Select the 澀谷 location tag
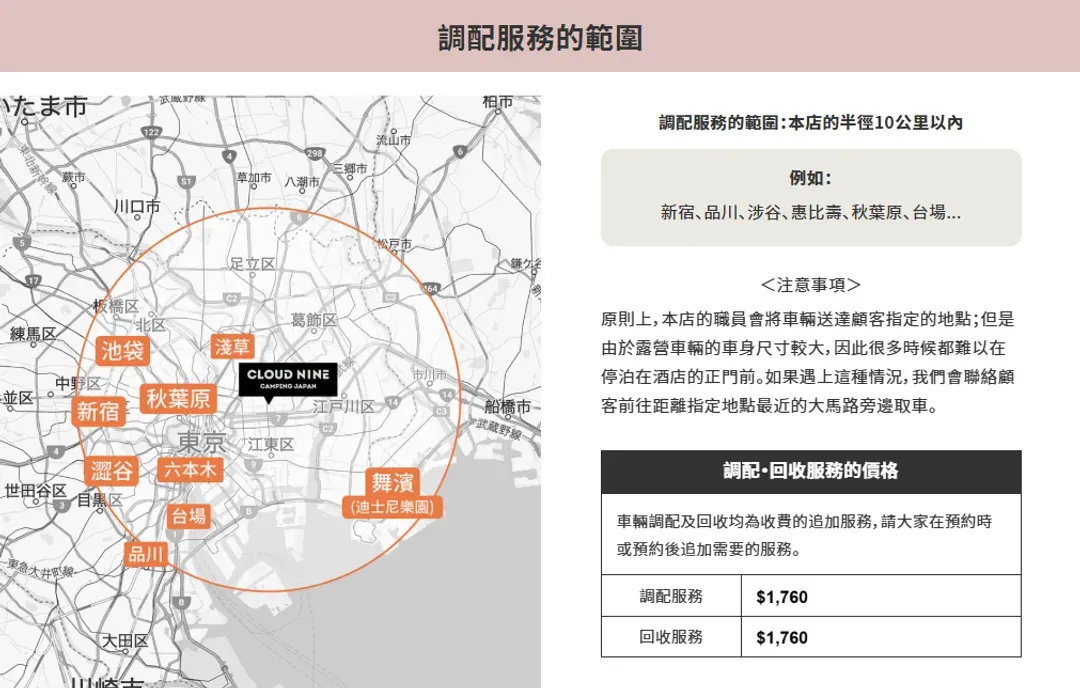This screenshot has width=1080, height=688. click(x=111, y=471)
